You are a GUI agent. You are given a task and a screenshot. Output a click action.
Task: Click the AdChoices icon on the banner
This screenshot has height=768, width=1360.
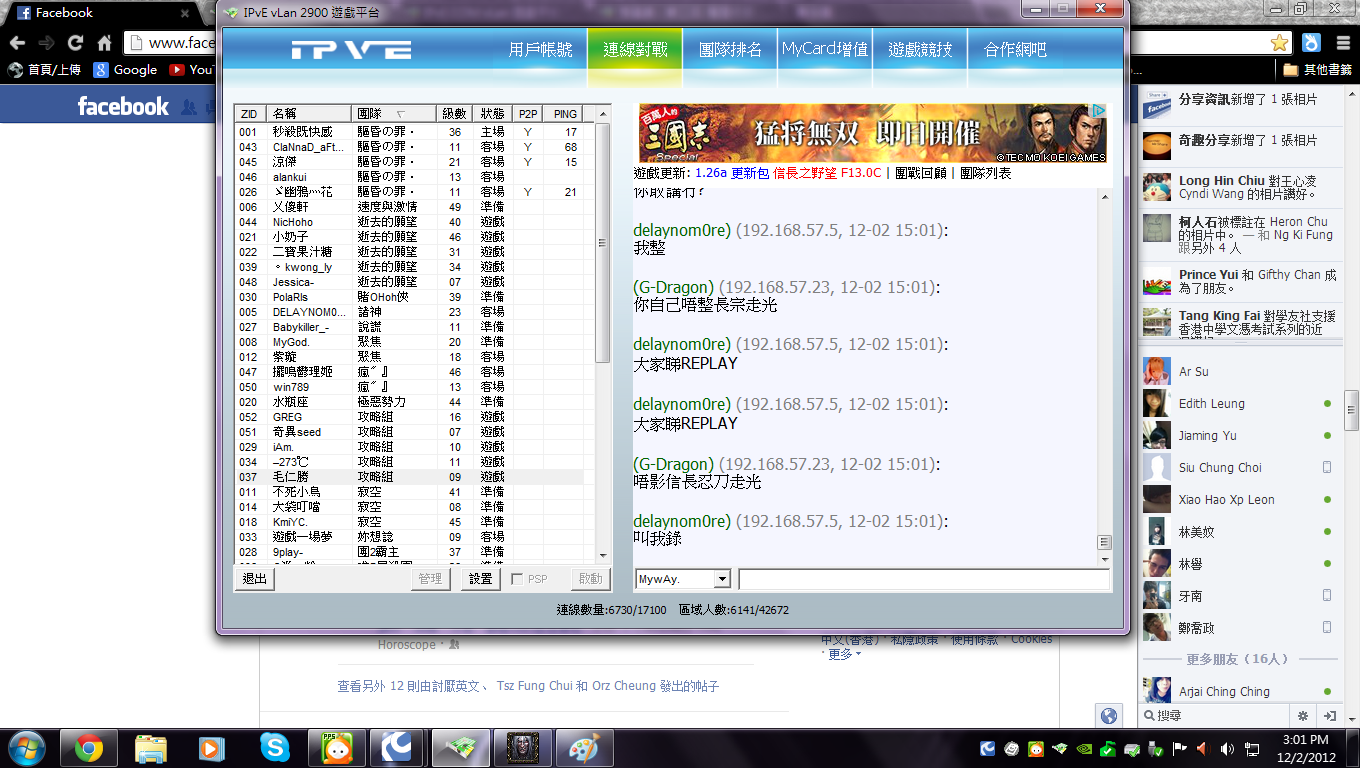click(1097, 111)
